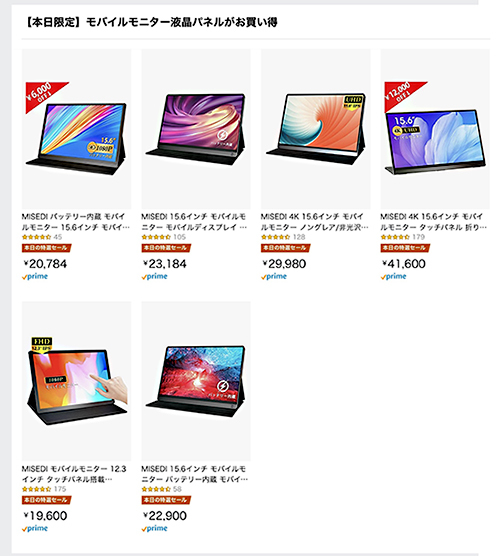Viewport: 500px width, 556px height.
Task: Open the star rating with 58 reviews
Action: (x=161, y=489)
